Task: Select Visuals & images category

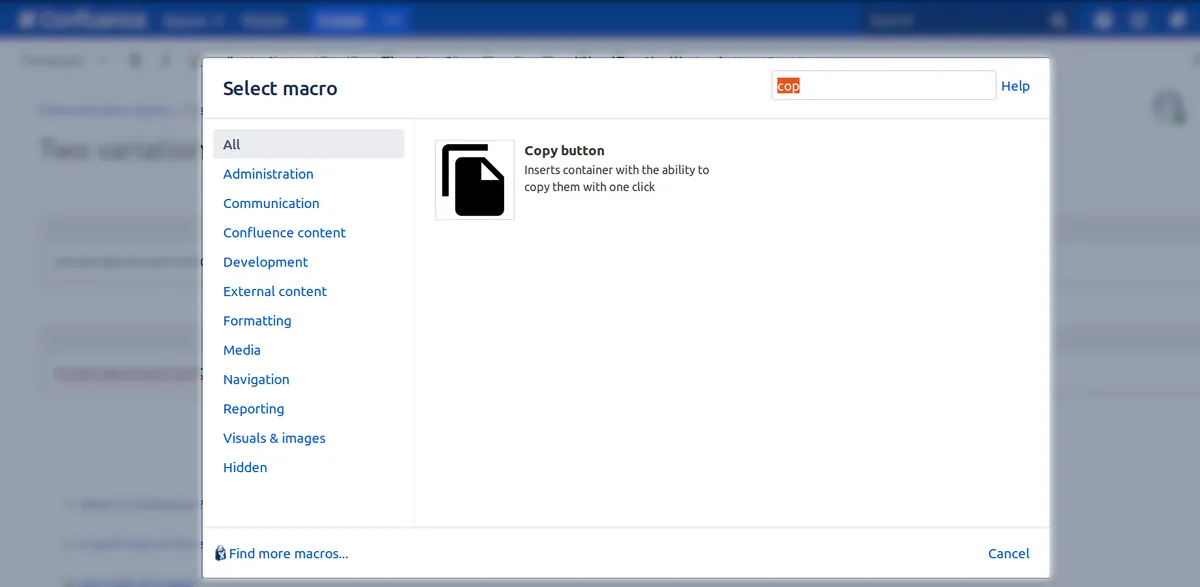Action: (x=274, y=438)
